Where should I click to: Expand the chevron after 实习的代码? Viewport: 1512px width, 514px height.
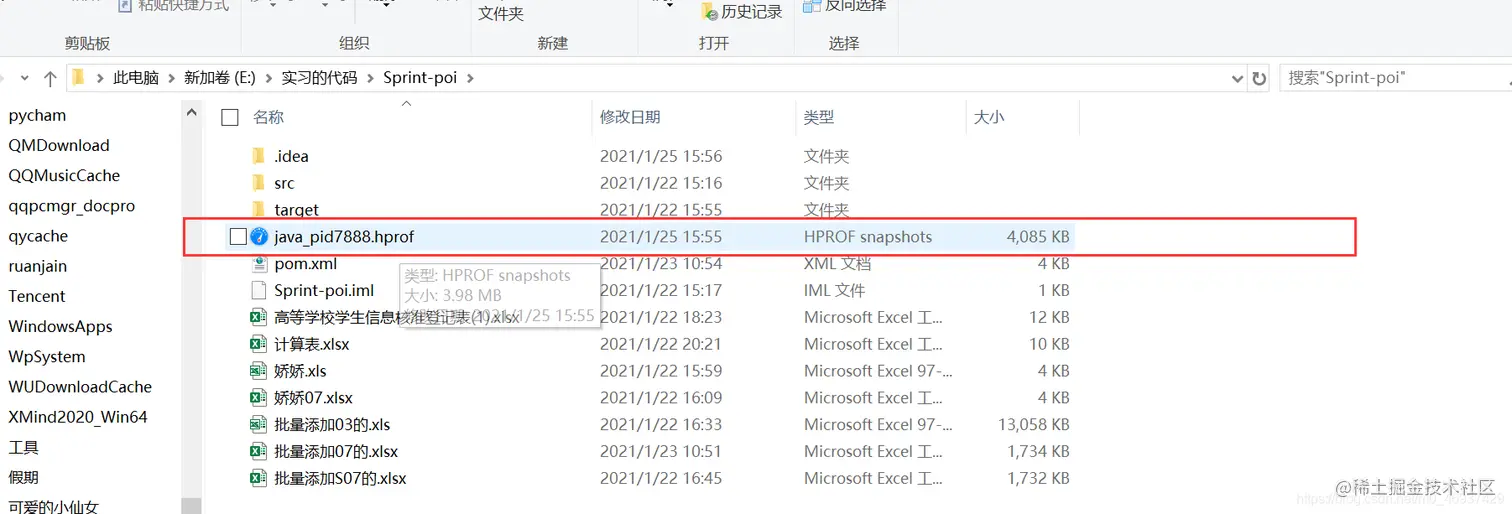370,77
